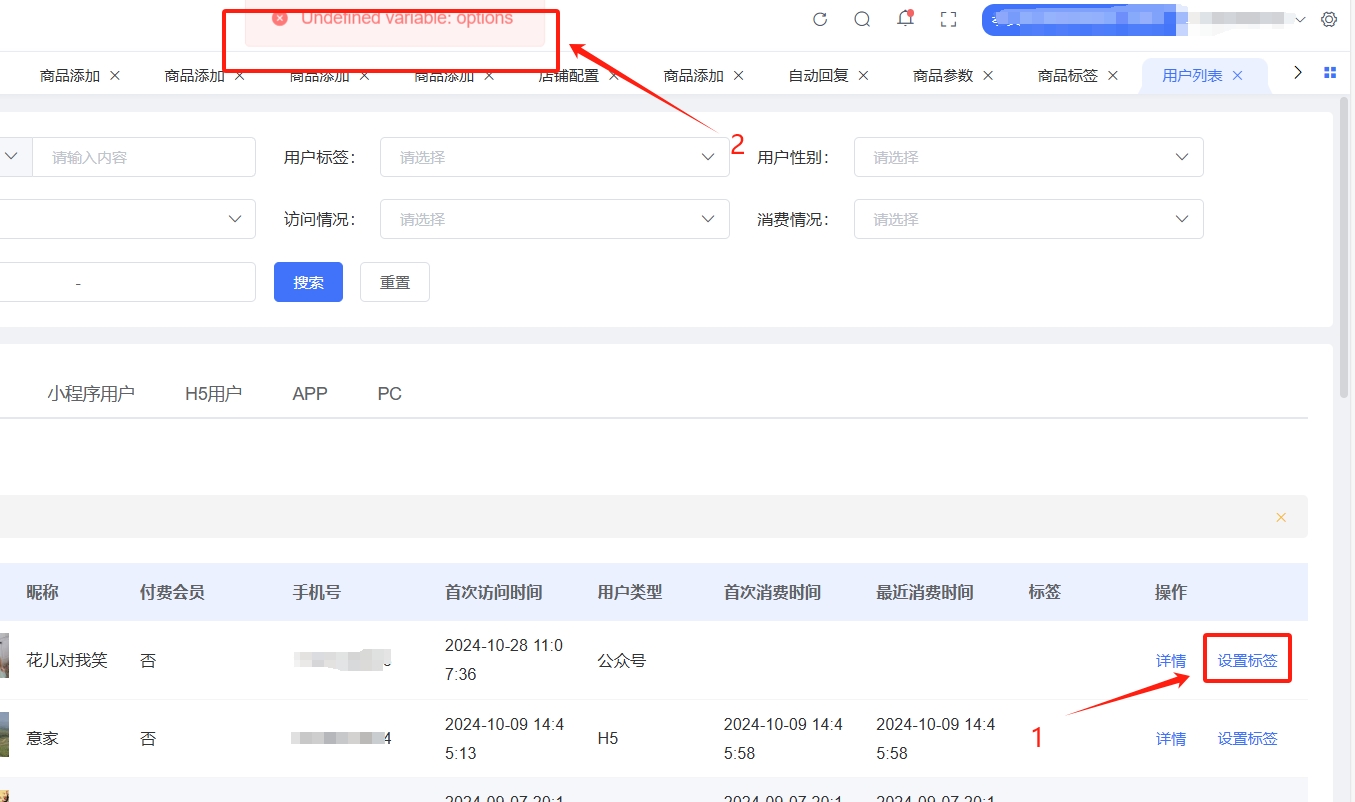Switch to 商品标签 tab
The height and width of the screenshot is (802, 1355).
pos(1068,76)
